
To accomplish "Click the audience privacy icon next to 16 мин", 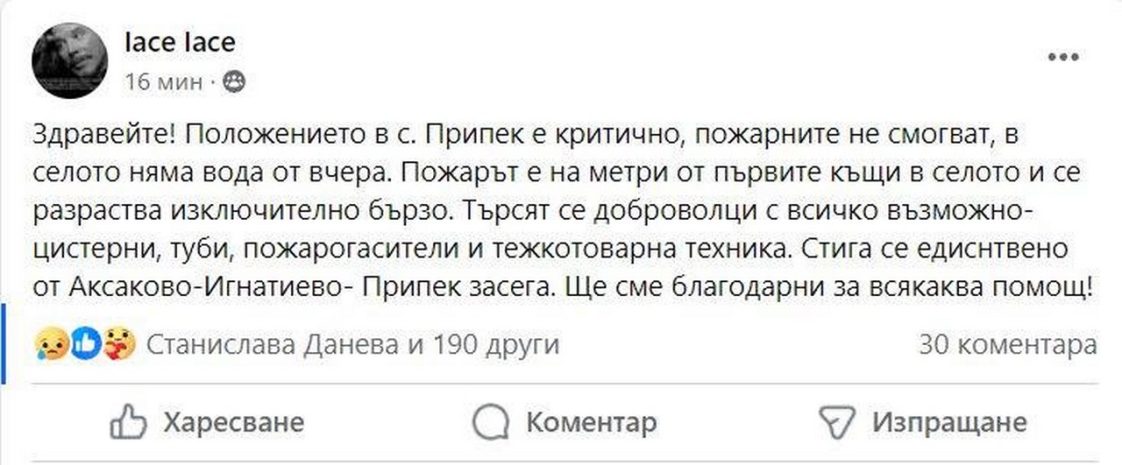I will [233, 82].
